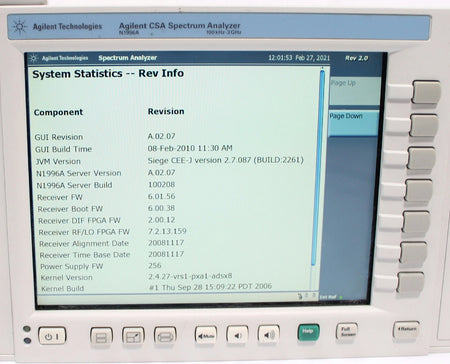The width and height of the screenshot is (450, 364).
Task: Select the Kernel Version row label
Action: coord(66,277)
